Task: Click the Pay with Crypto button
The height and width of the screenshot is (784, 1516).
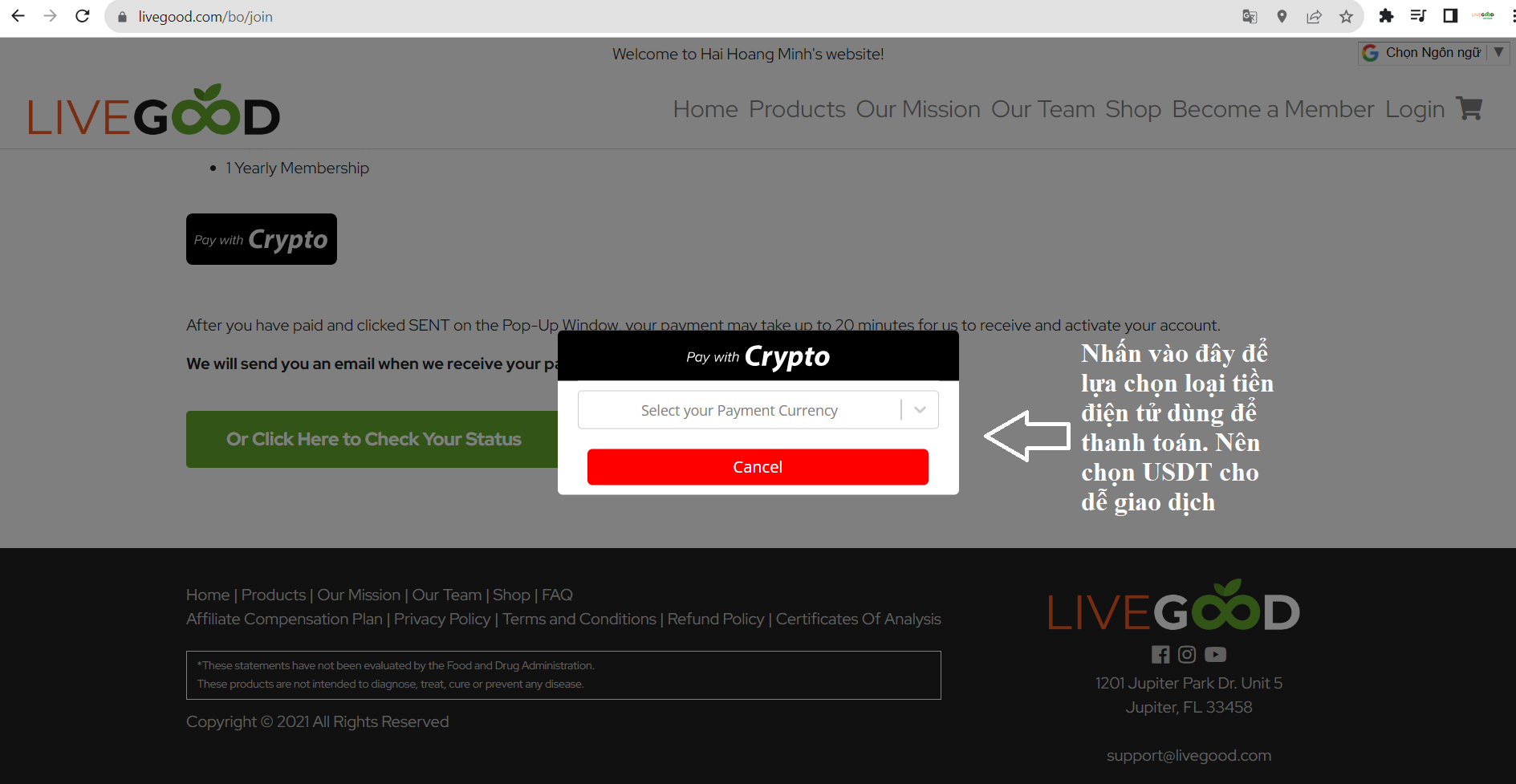Action: [262, 239]
